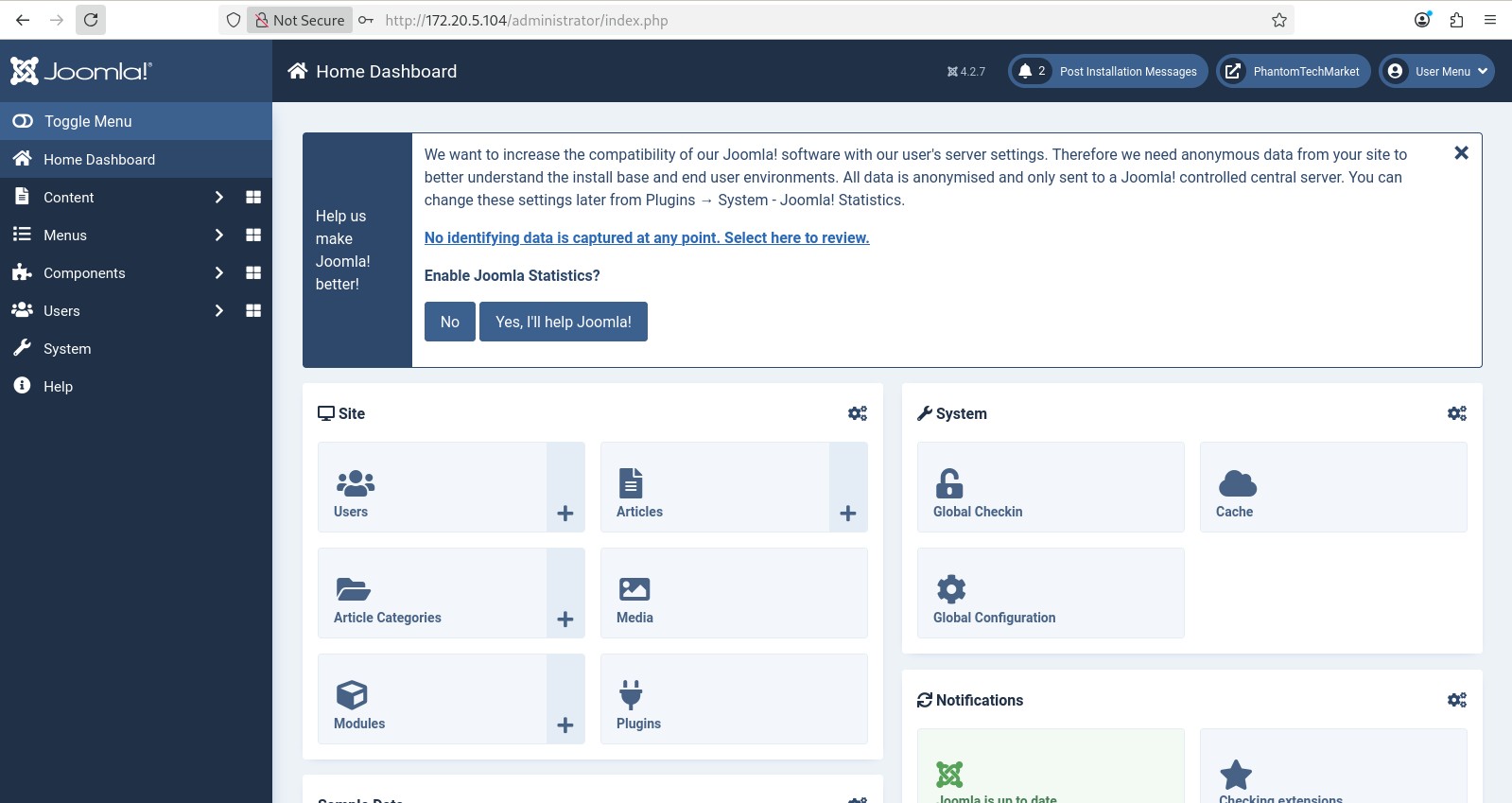Screen dimensions: 1512x803
Task: Go forward in browser history
Action: point(57,20)
